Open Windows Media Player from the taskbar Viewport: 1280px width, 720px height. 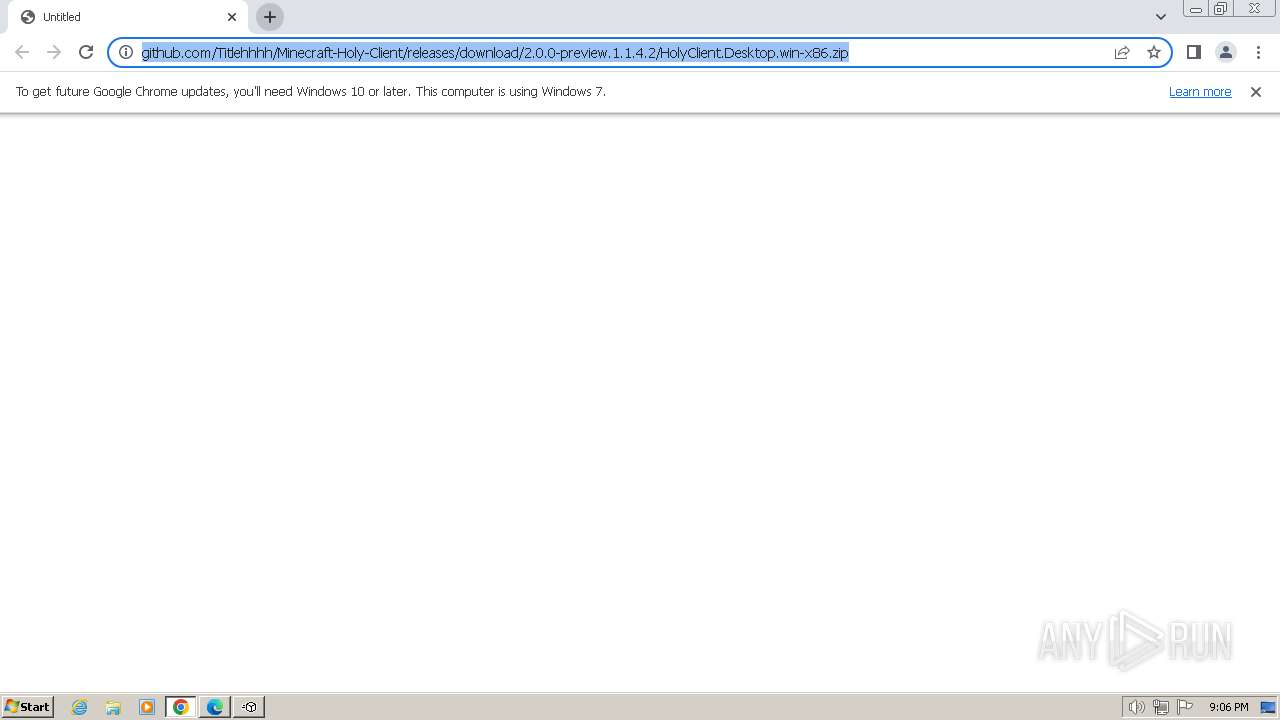(147, 707)
